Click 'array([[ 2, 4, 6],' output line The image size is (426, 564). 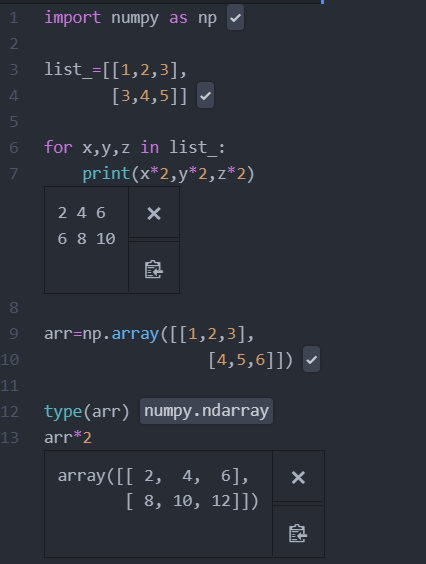point(153,476)
